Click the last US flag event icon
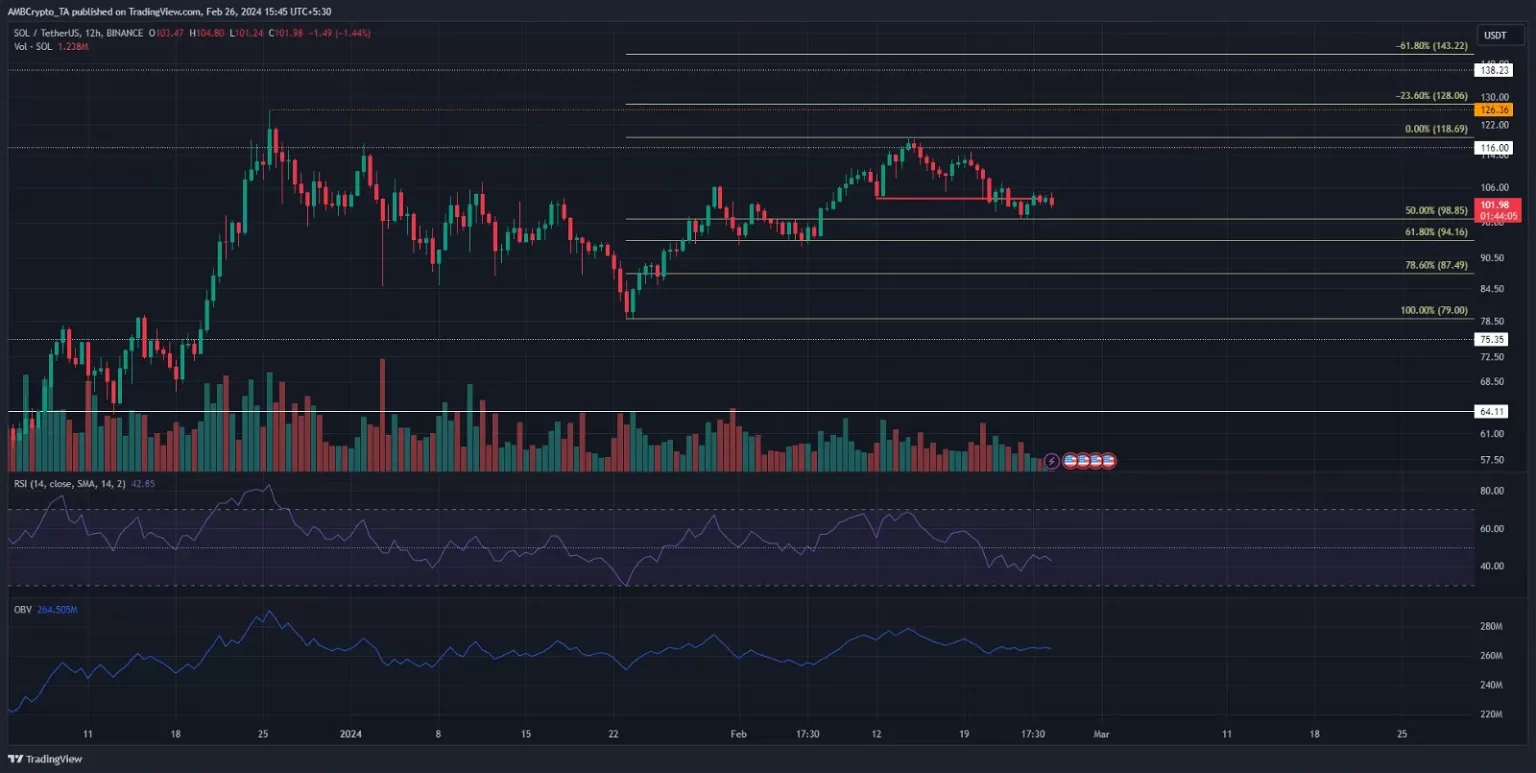 point(1108,461)
